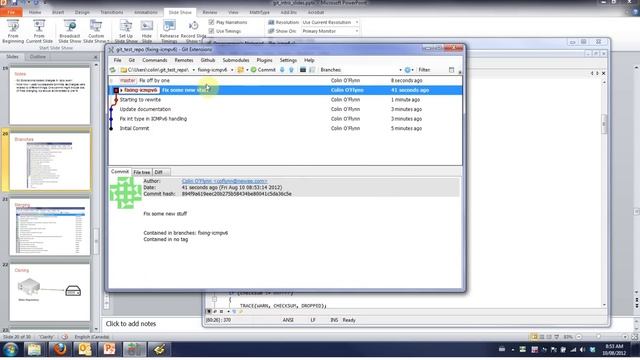Select the Commit details tab
640x360 pixels.
pos(120,172)
